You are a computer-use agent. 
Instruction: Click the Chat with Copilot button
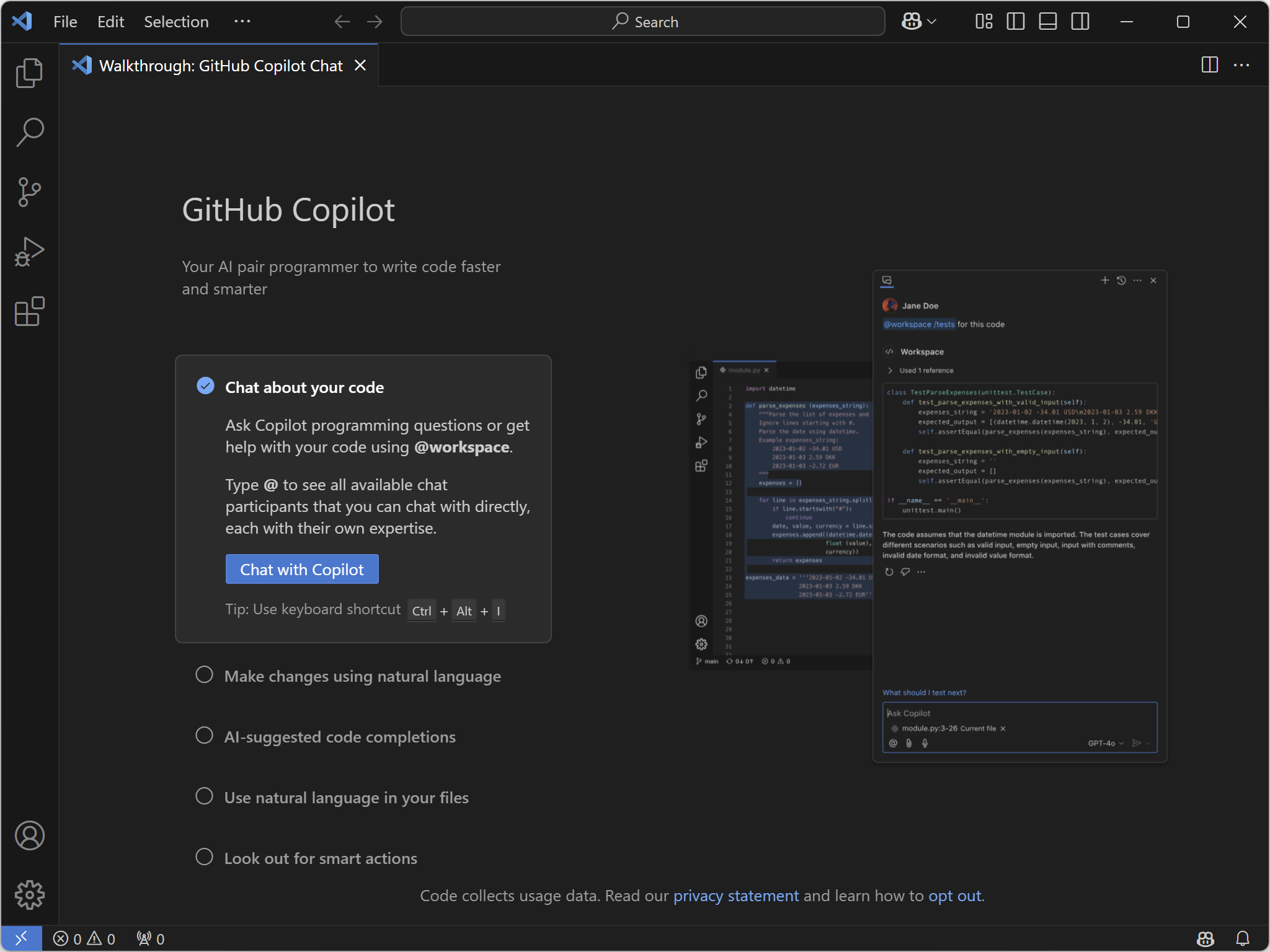point(302,569)
